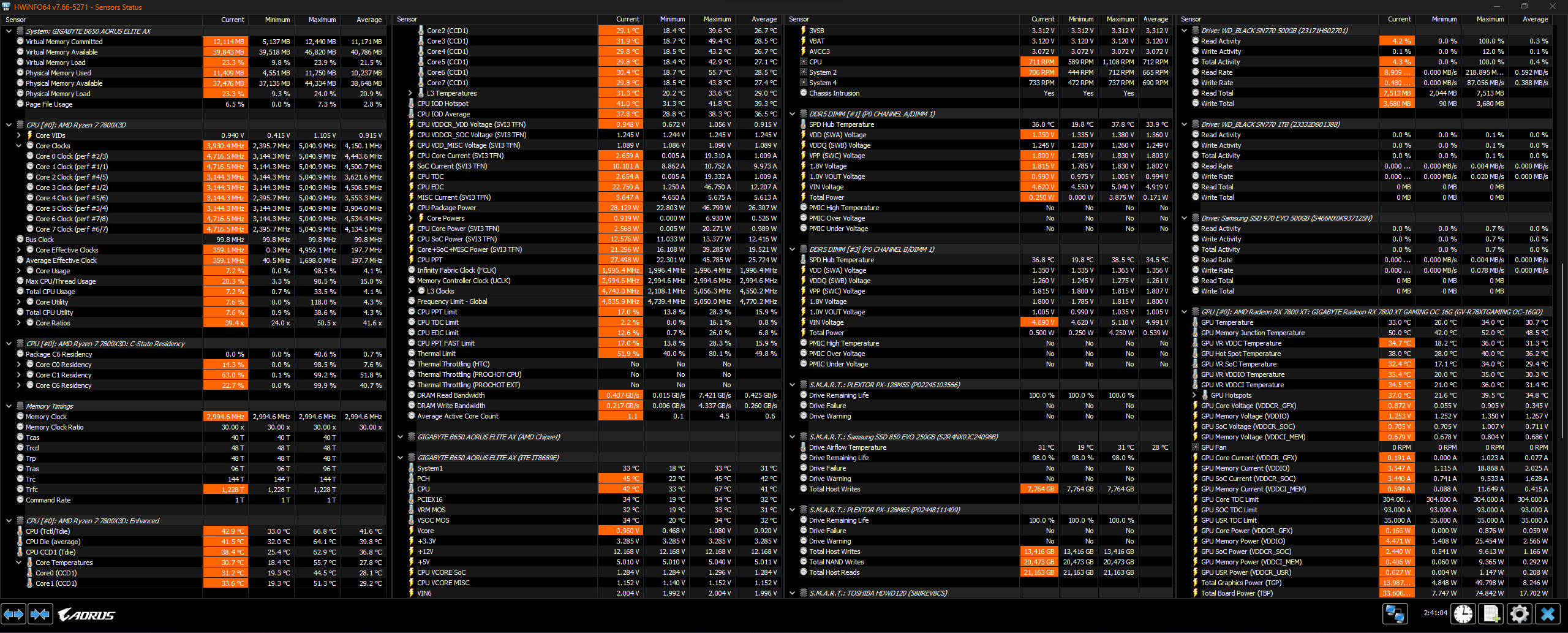
Task: Click the thermometer icon beside CPU (Tctl/Tdie)
Action: [x=20, y=531]
